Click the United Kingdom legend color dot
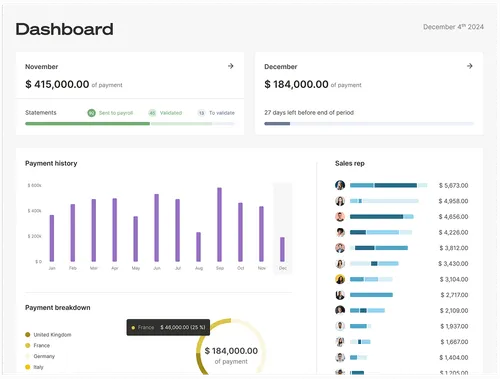This screenshot has width=500, height=379. [28, 334]
